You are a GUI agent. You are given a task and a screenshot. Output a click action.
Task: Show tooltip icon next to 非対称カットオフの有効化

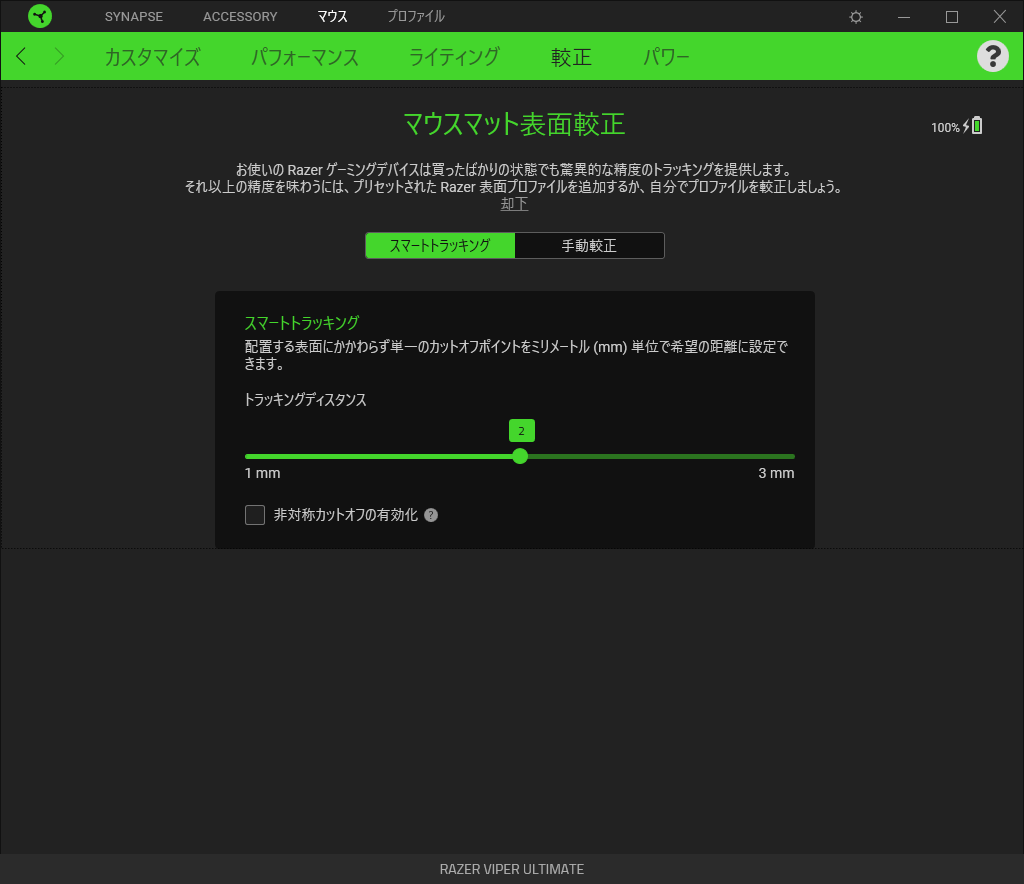(431, 515)
